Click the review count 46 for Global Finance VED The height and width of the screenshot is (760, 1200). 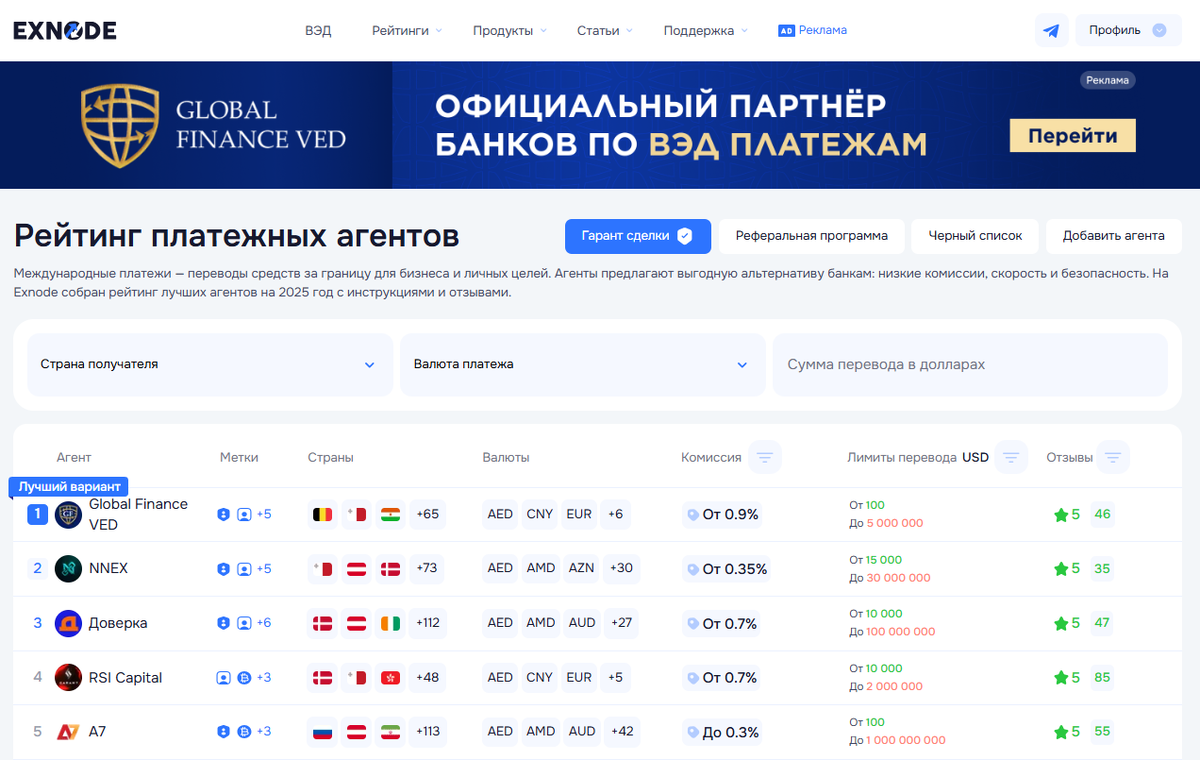tap(1102, 515)
